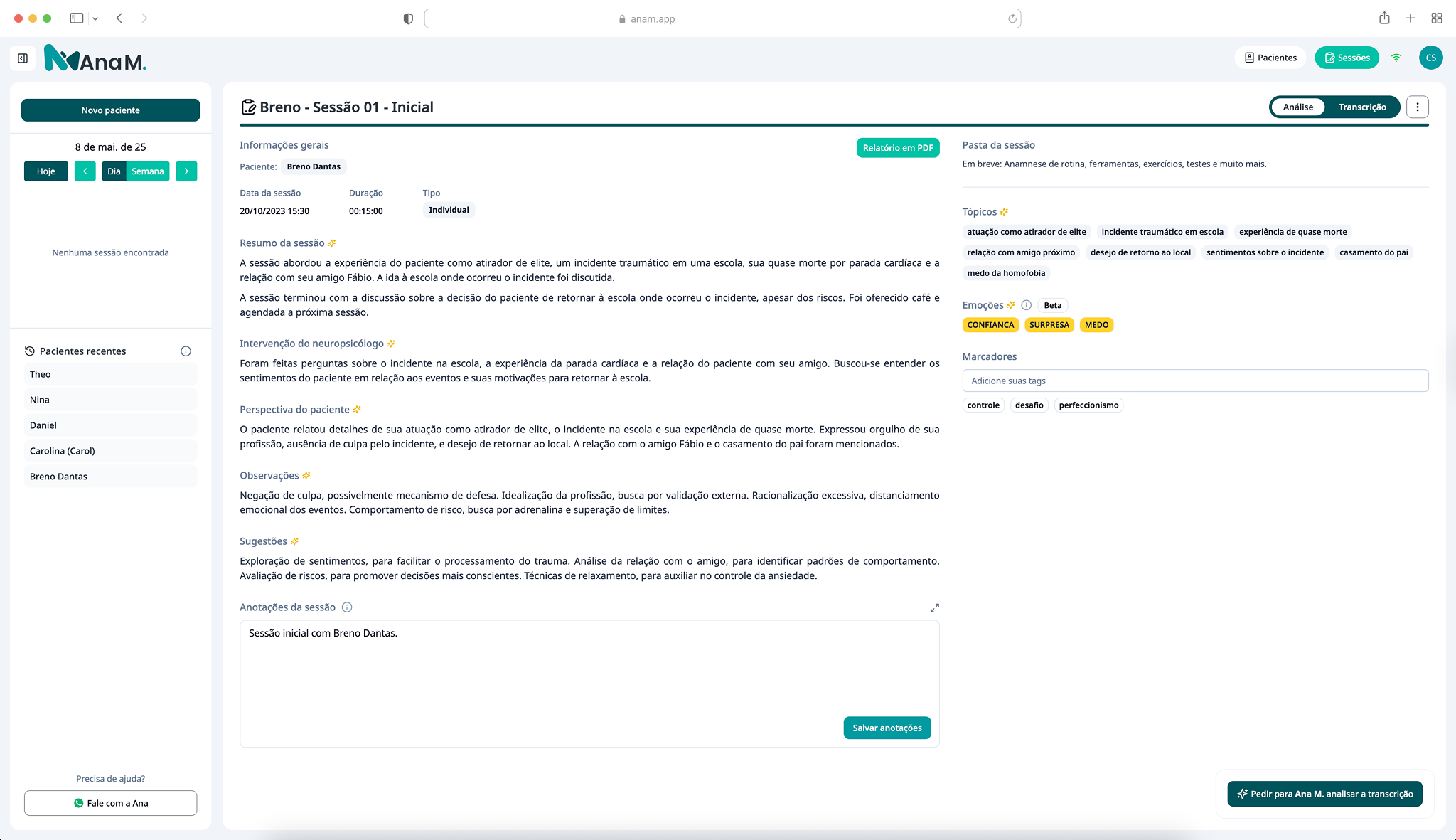Click the yellow CONFIANCA emotion tag

pos(990,325)
